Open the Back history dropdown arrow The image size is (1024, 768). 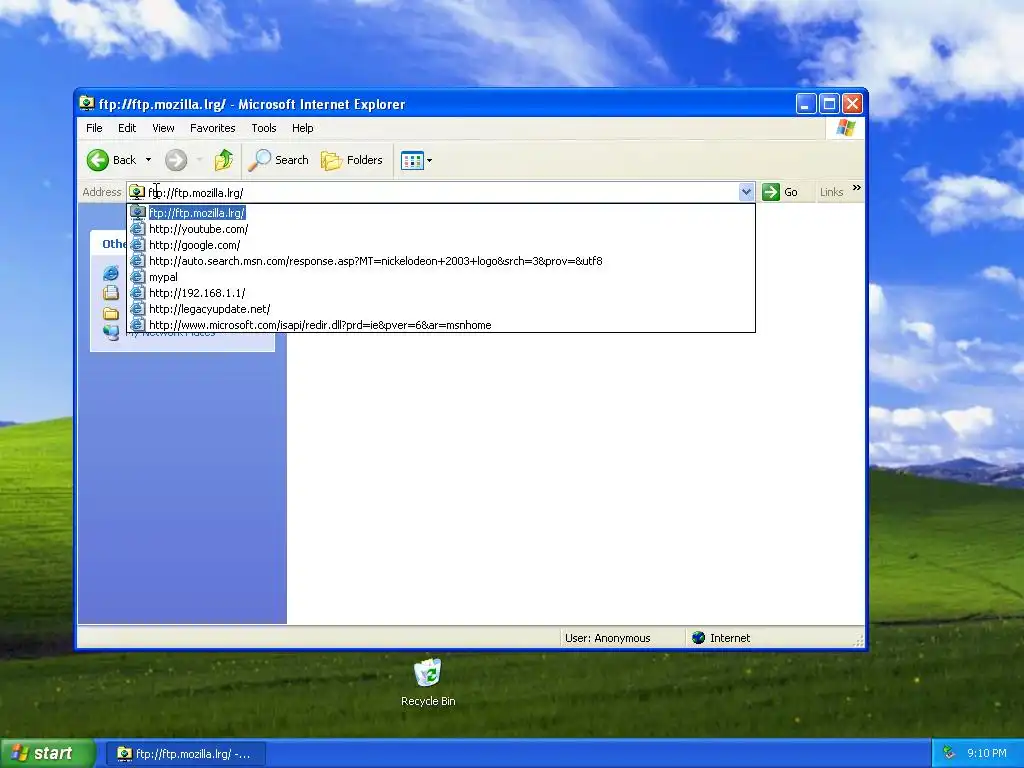click(148, 160)
